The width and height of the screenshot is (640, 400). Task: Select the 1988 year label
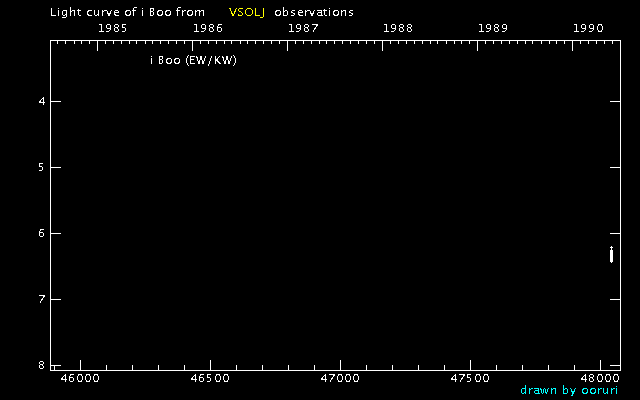tap(398, 28)
